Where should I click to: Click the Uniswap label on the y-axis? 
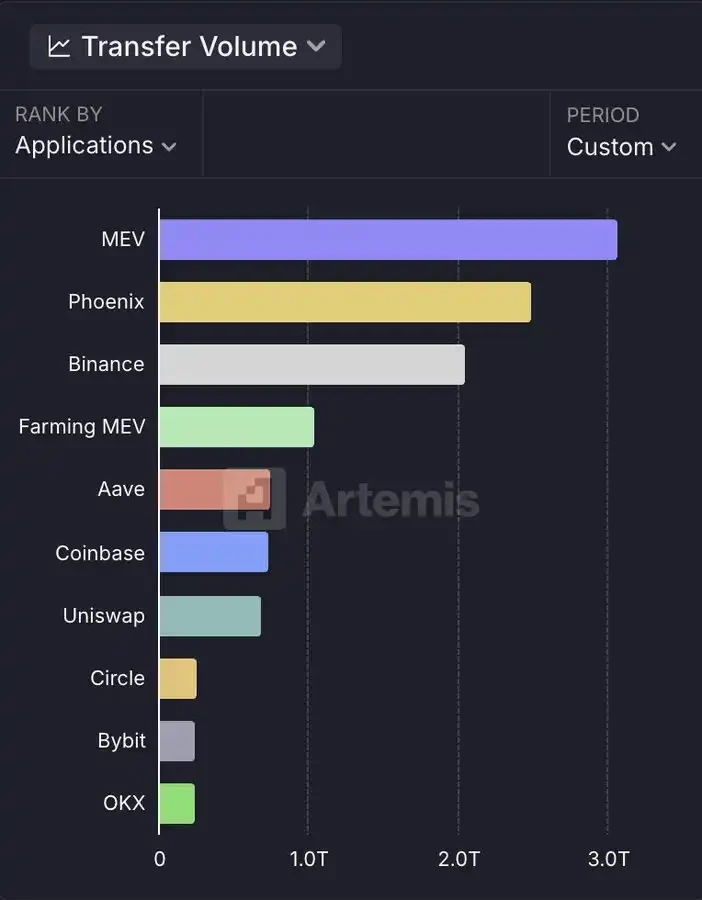(x=104, y=615)
